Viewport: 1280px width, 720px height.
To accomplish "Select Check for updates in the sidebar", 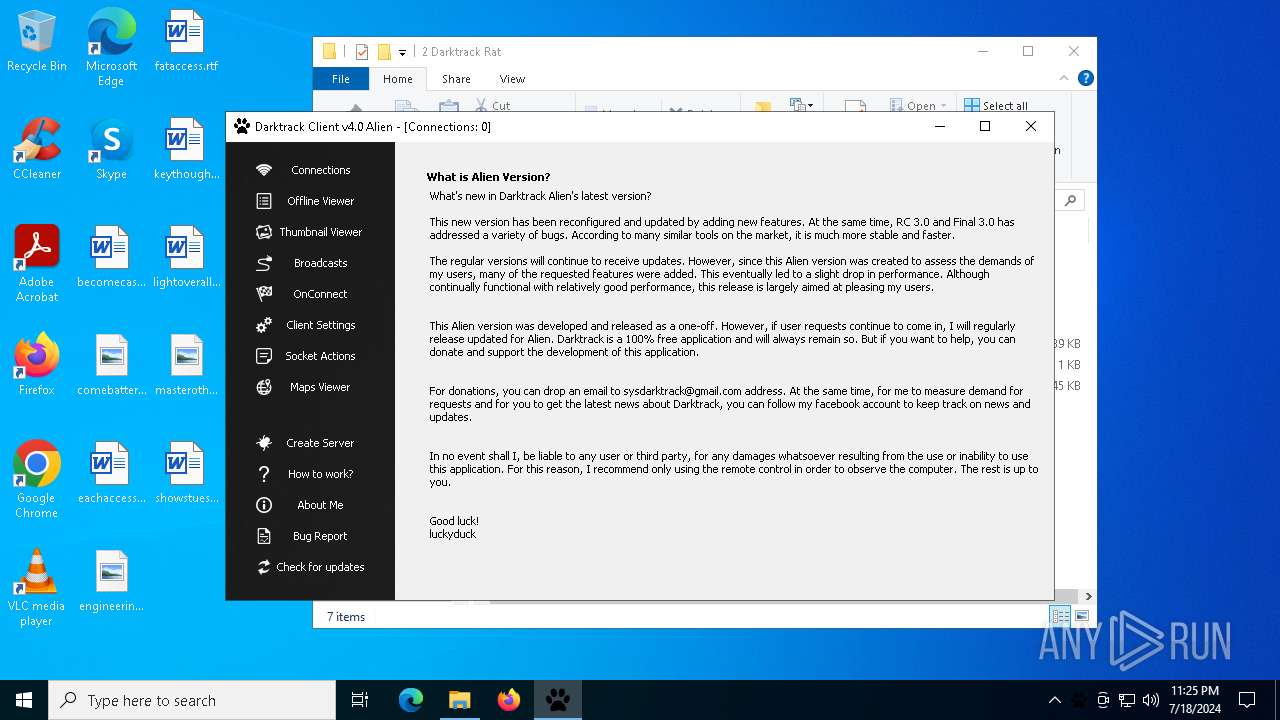I will point(310,567).
